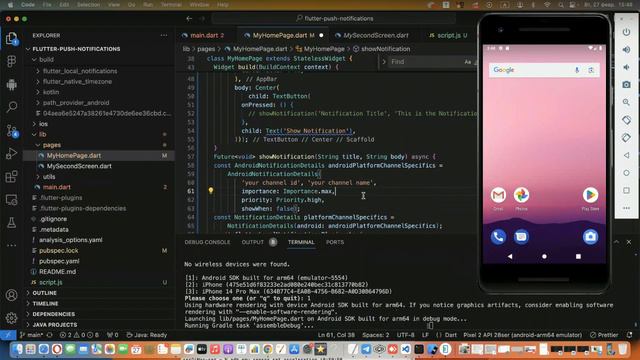Go back with the navigation arrow in title bar
Screen dimensions: 640x360
(x=189, y=18)
